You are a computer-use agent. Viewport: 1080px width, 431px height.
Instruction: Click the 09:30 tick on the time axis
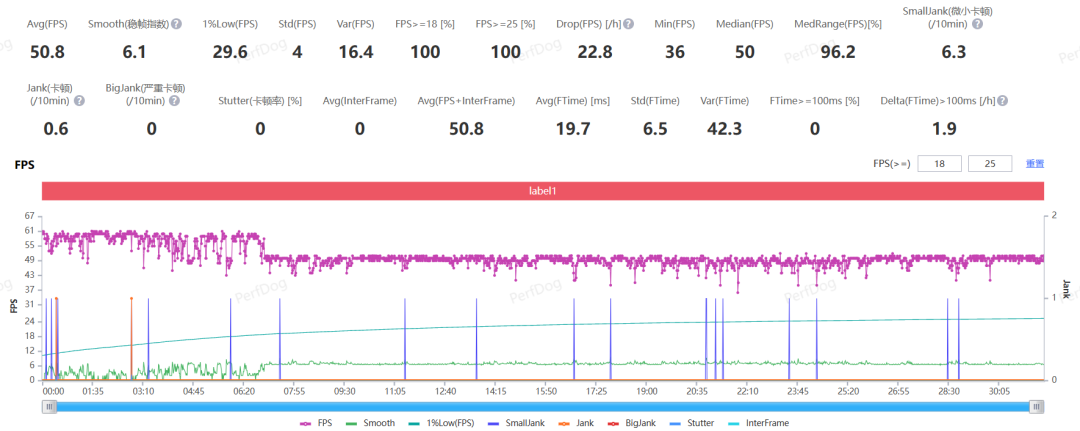point(344,391)
